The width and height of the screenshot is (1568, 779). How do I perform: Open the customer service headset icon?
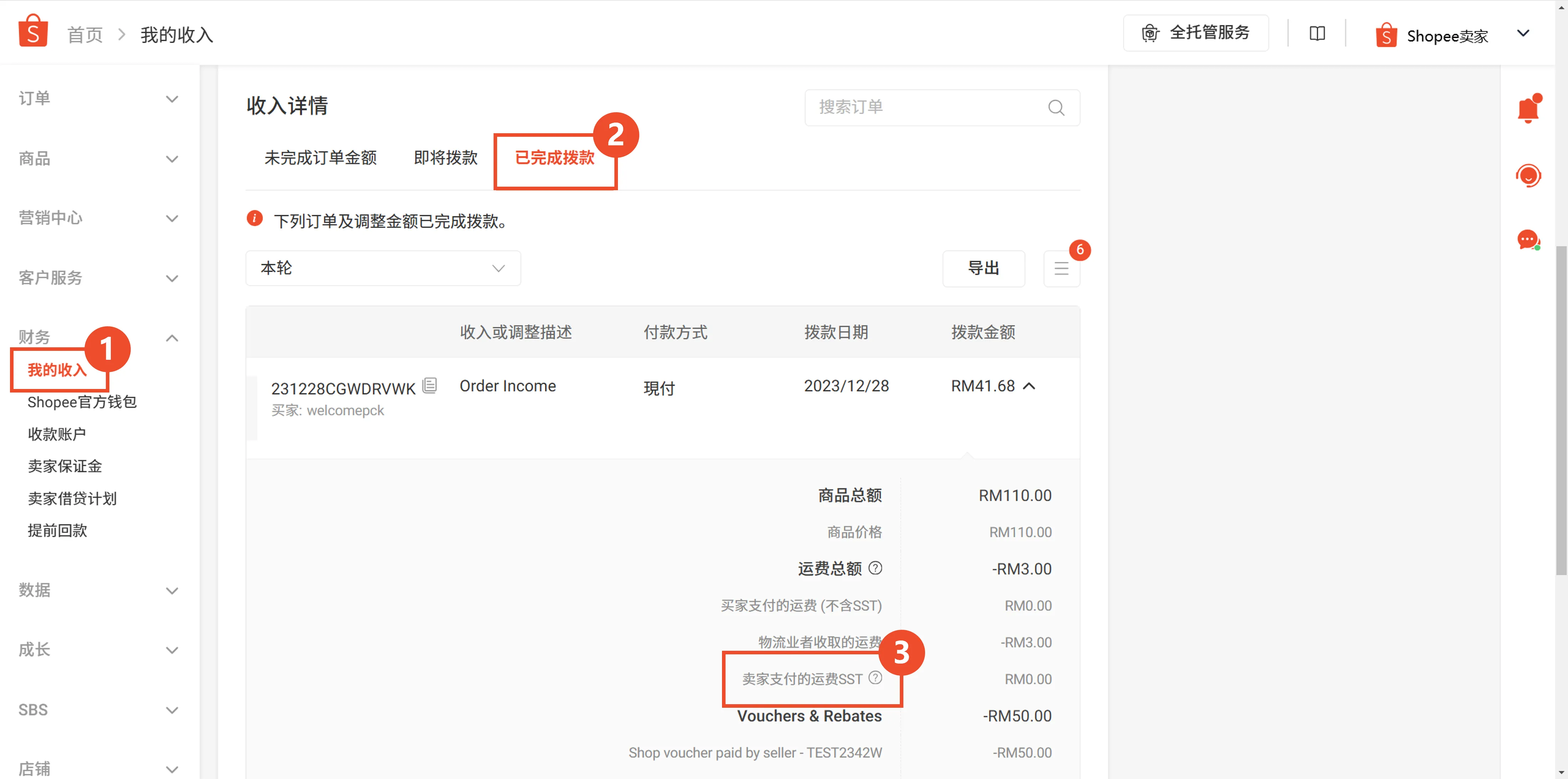click(1530, 175)
